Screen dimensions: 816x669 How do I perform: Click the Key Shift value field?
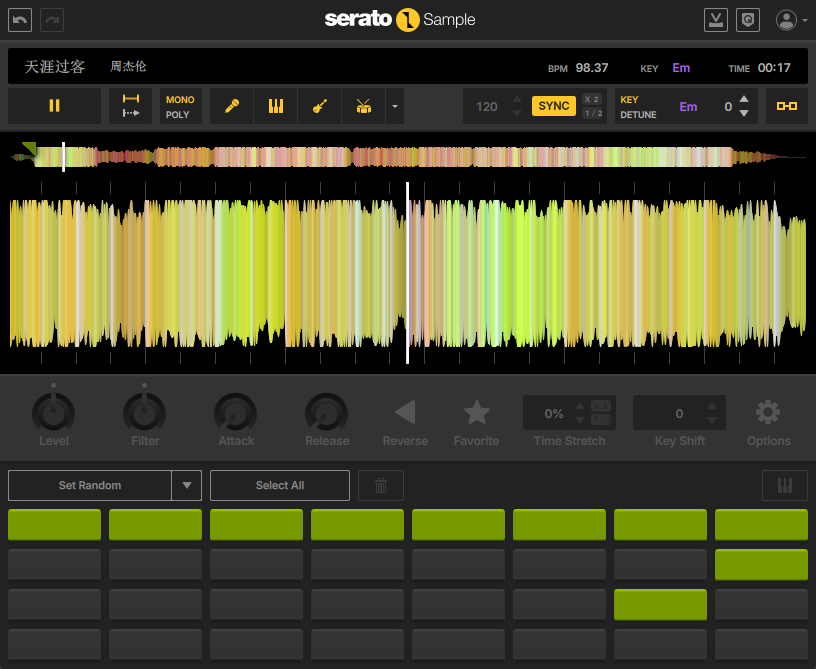[x=679, y=414]
